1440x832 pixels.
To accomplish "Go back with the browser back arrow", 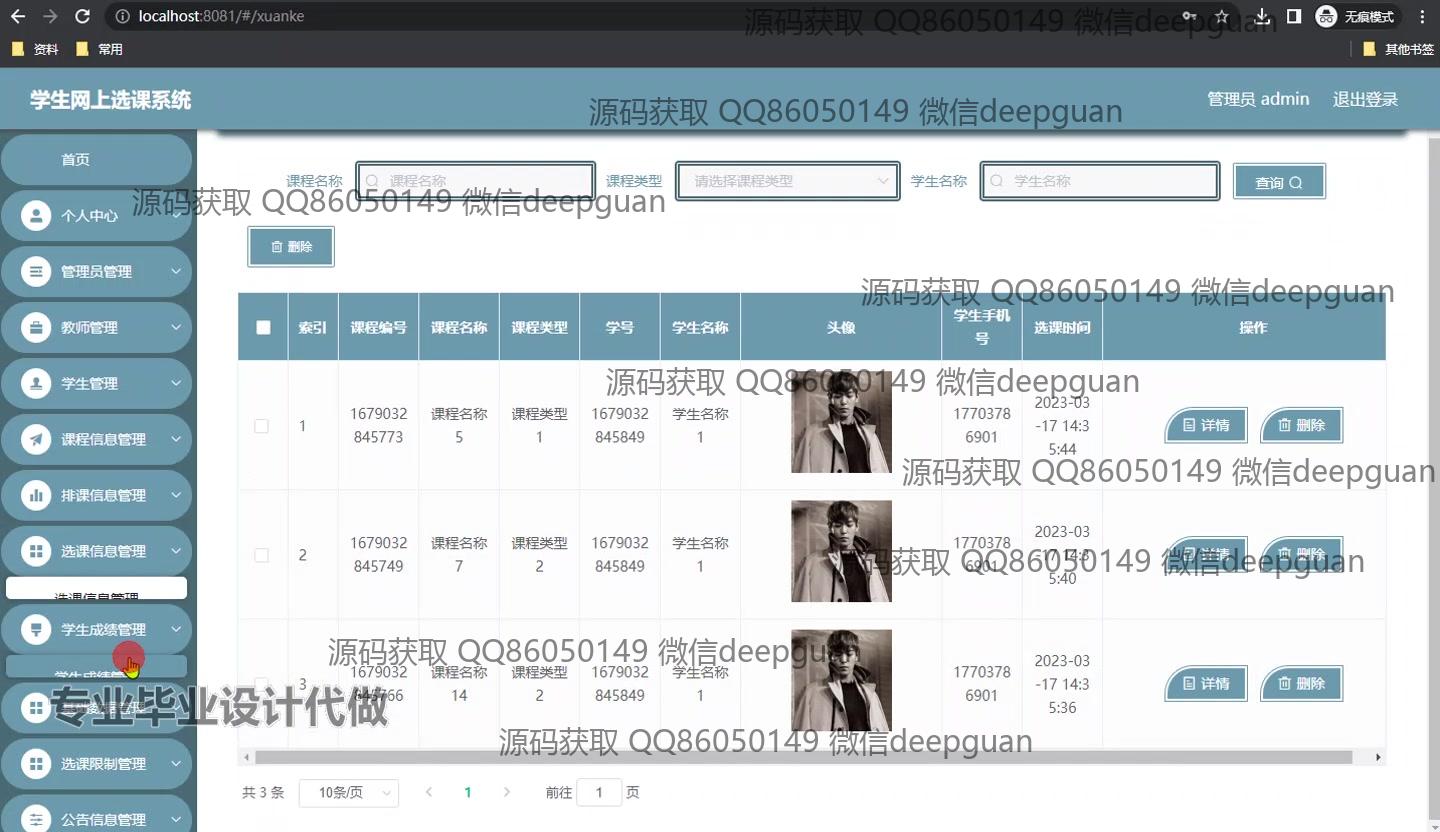I will pyautogui.click(x=18, y=16).
